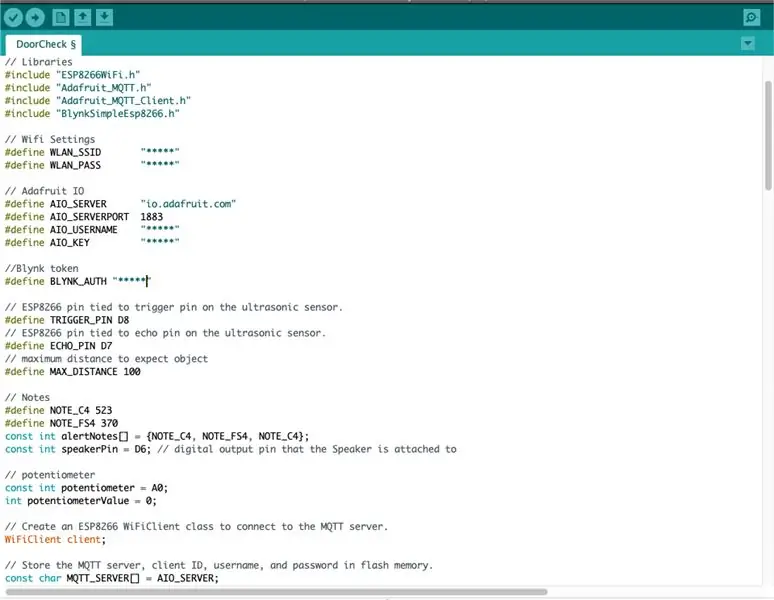774x600 pixels.
Task: Click the echo pin ultrasonic sensor comment
Action: (x=165, y=333)
